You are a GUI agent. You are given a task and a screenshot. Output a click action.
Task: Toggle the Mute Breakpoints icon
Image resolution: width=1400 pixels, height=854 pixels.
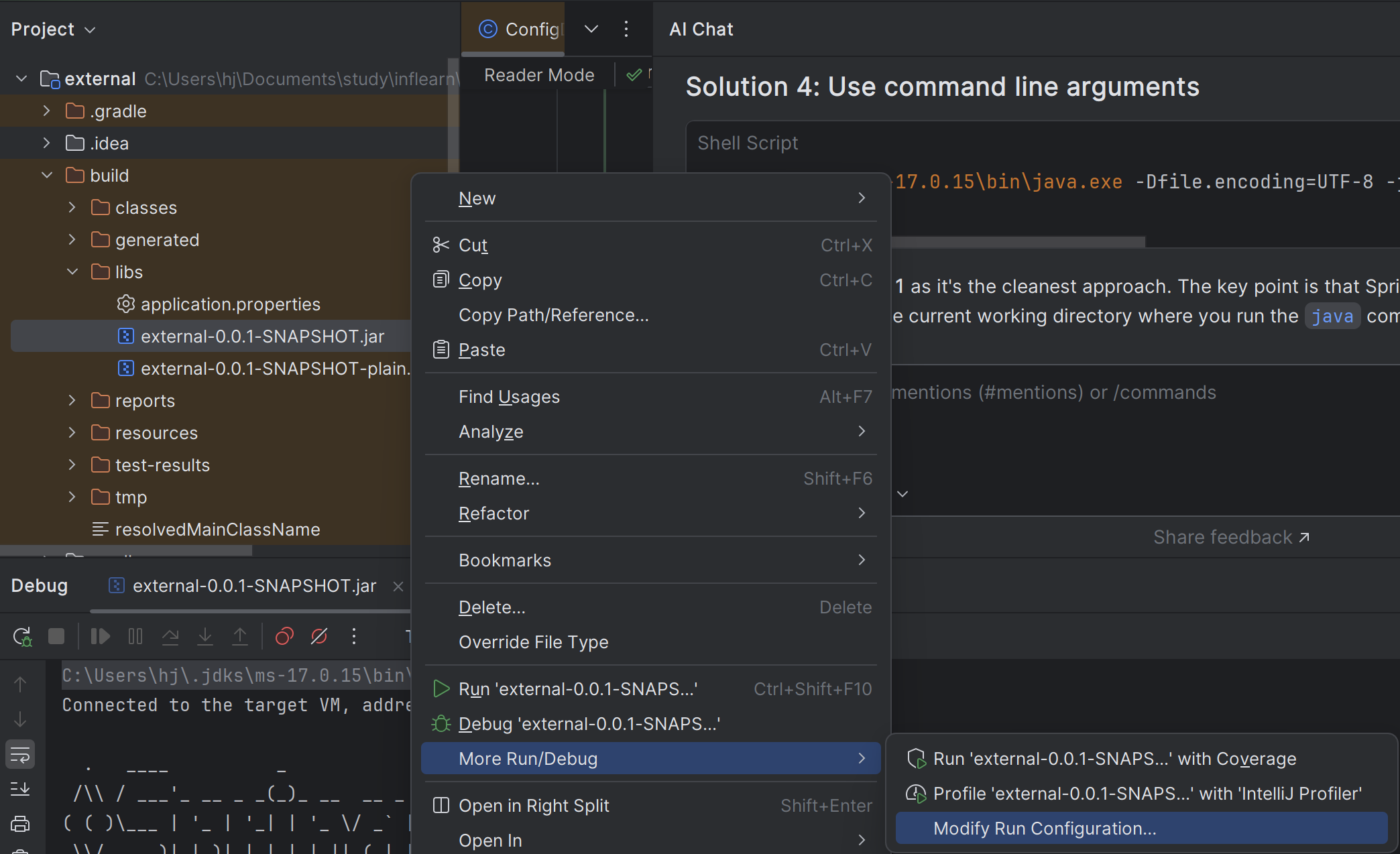[319, 636]
